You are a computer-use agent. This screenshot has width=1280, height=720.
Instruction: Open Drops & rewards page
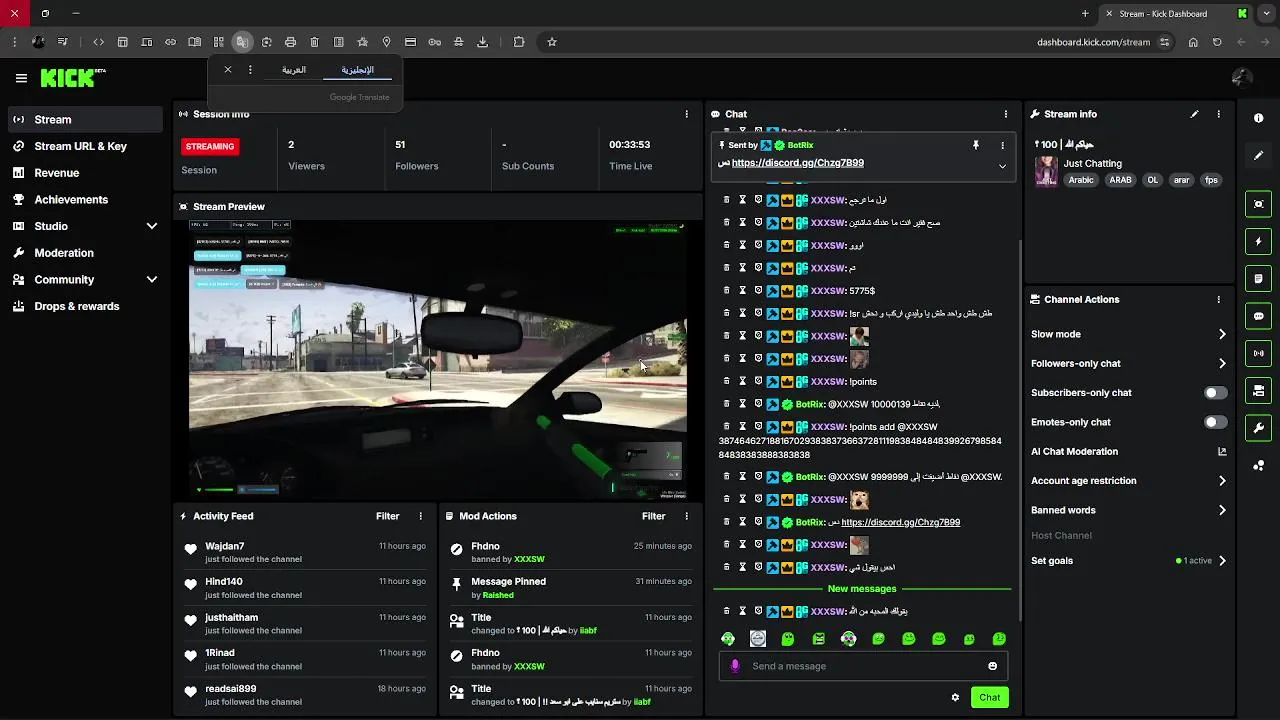click(x=84, y=306)
